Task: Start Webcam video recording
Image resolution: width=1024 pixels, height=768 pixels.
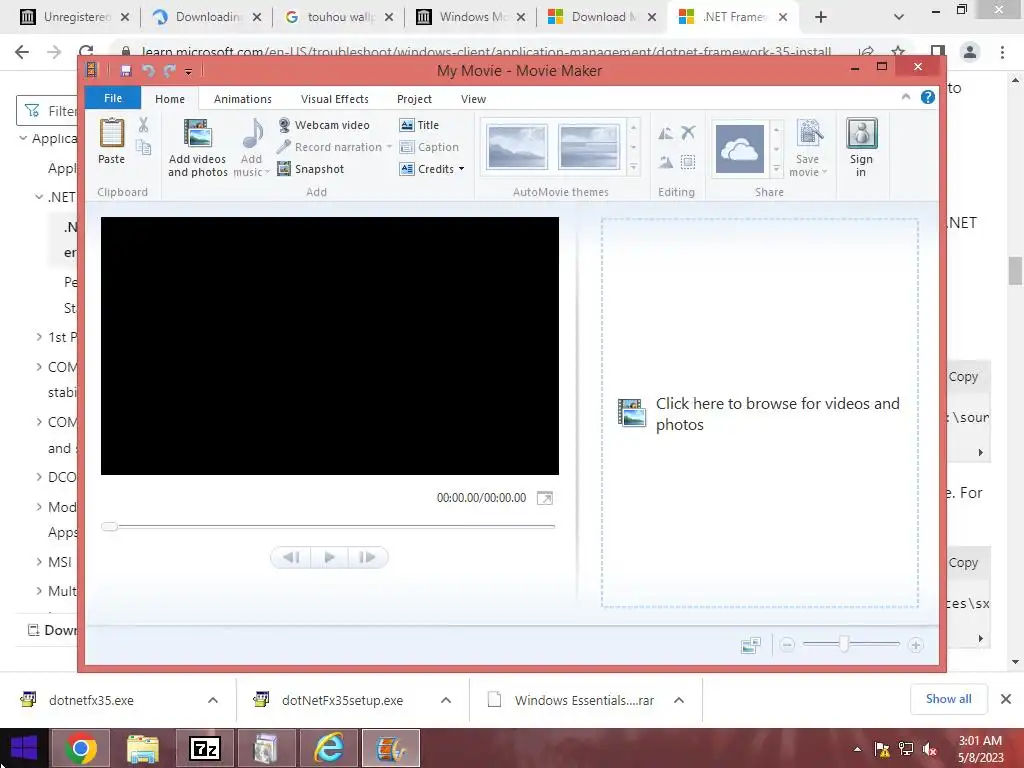Action: tap(324, 125)
